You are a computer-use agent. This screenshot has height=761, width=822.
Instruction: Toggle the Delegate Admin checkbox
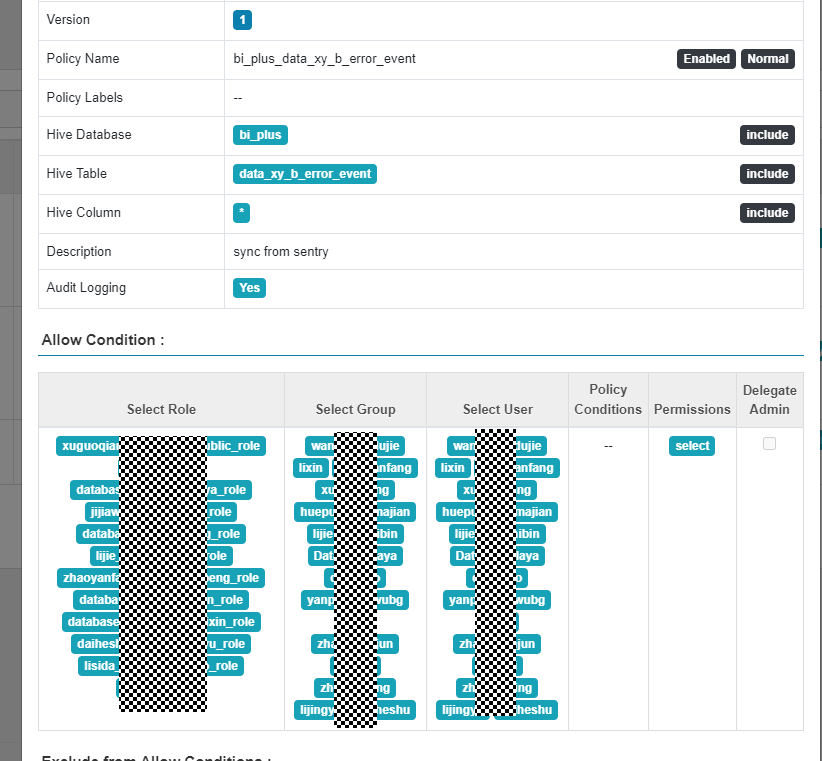point(769,444)
